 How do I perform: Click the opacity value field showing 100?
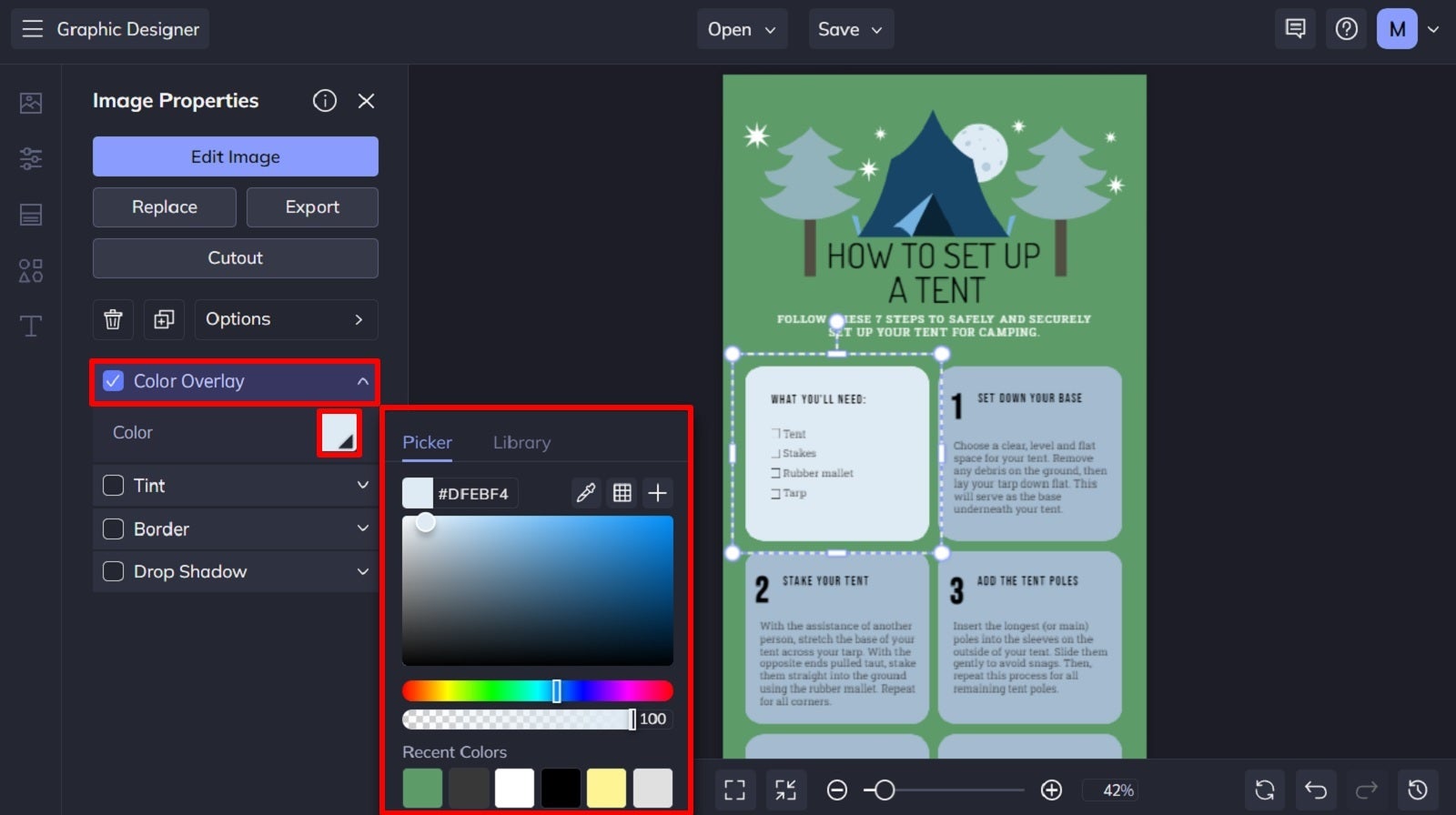coord(653,719)
